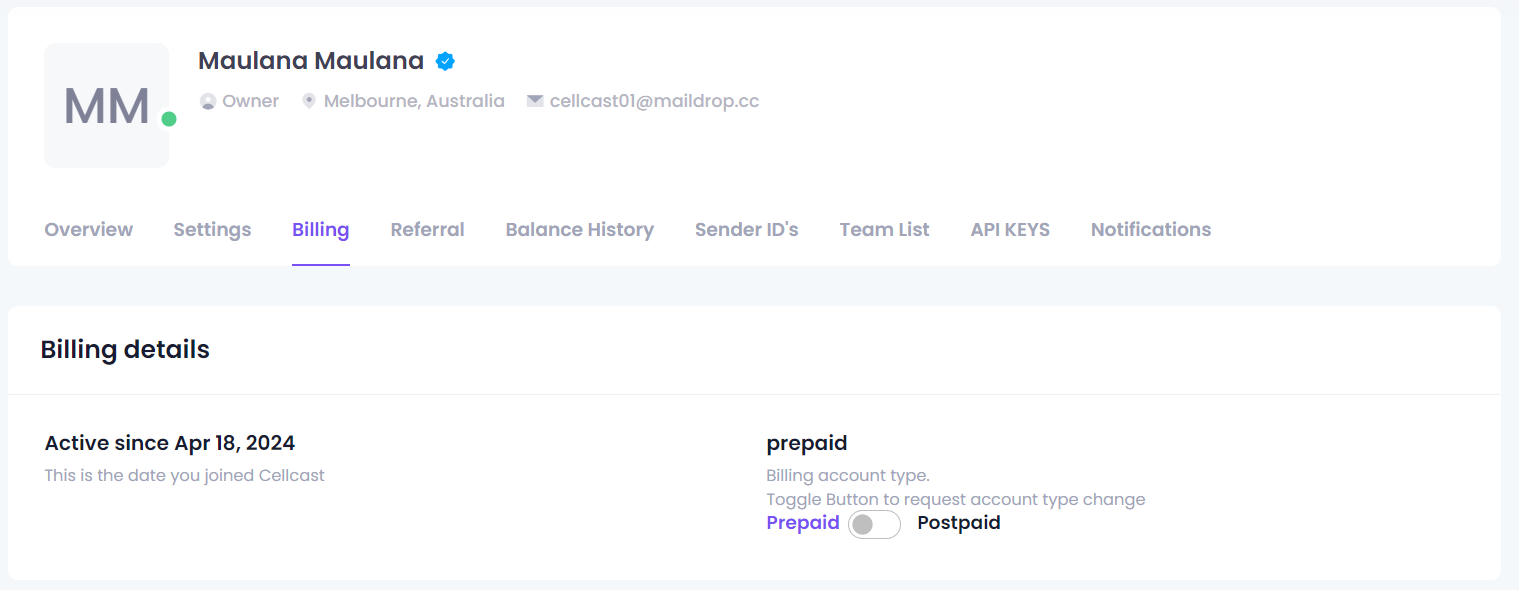The height and width of the screenshot is (590, 1519).
Task: Go to the Referral tab
Action: pyautogui.click(x=428, y=230)
